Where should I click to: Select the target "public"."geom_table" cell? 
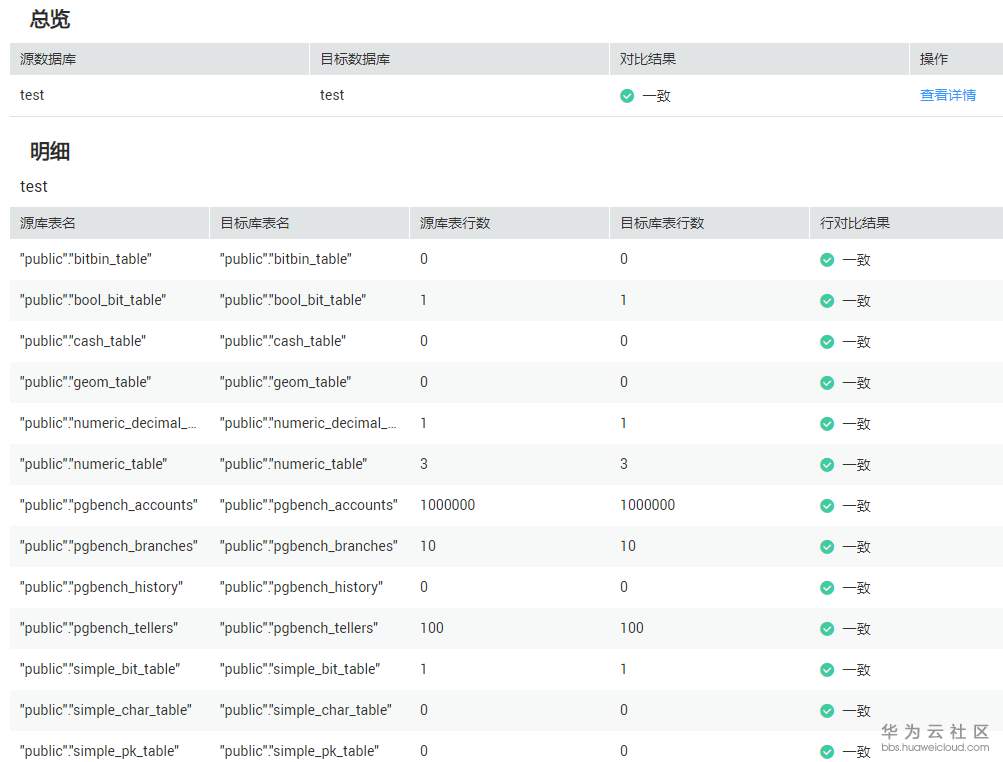(285, 382)
